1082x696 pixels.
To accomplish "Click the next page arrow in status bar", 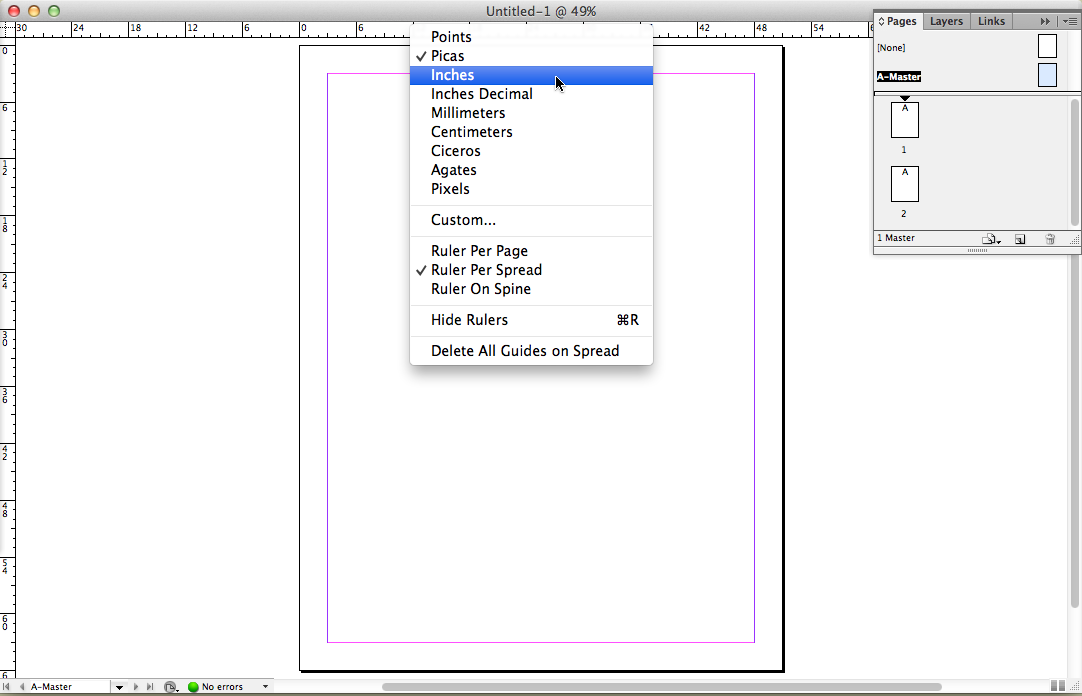I will click(136, 687).
